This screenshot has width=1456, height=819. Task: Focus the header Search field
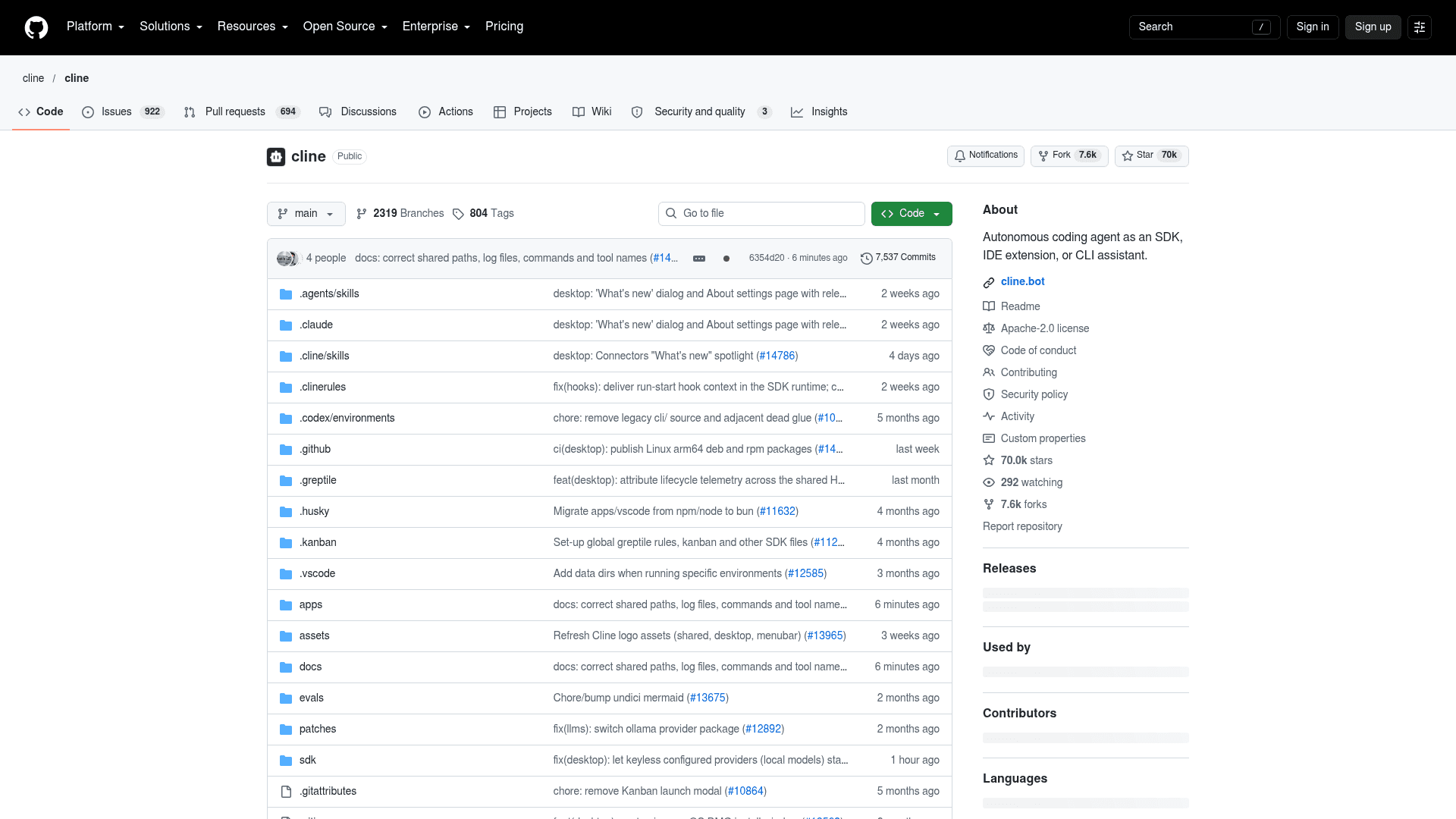coord(1204,27)
